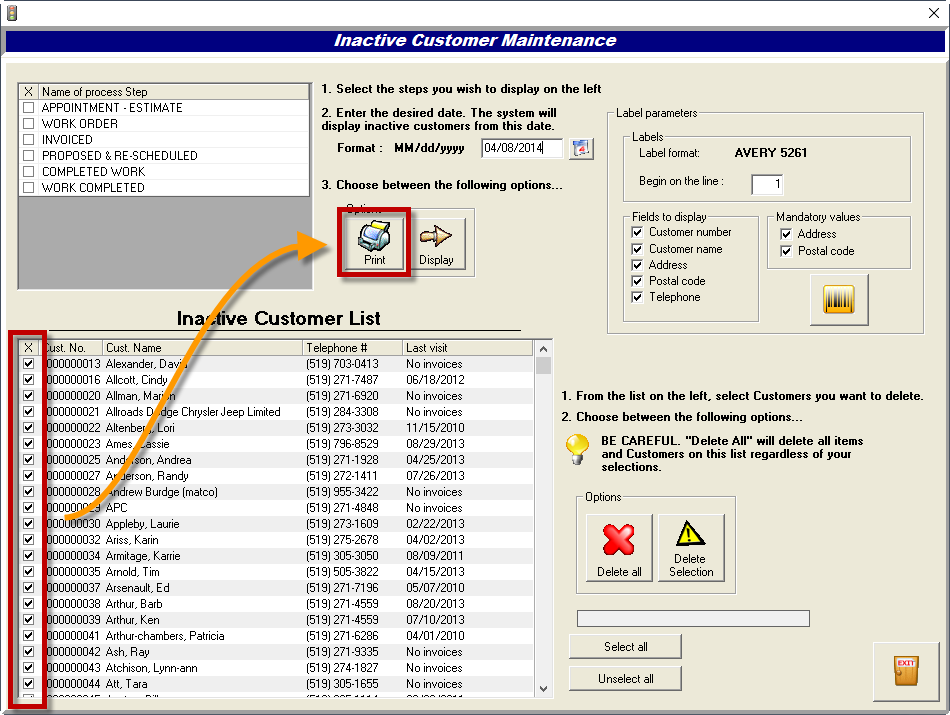950x715 pixels.
Task: Enable the WORK ORDER process step
Action: [28, 123]
